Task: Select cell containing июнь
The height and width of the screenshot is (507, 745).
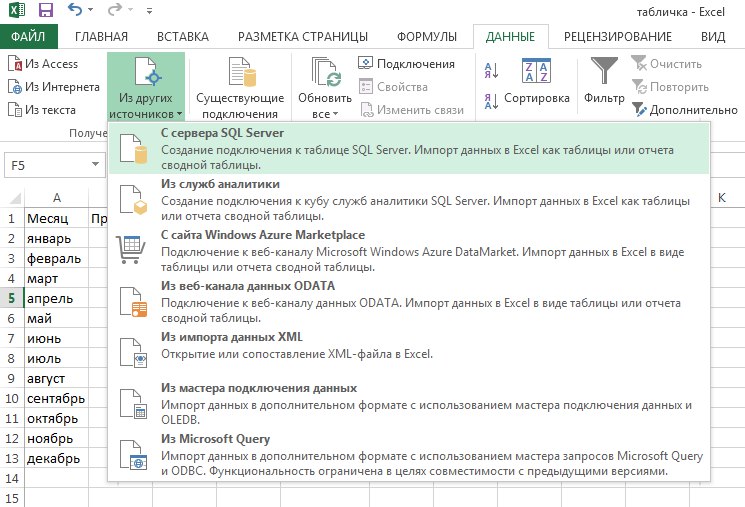Action: [x=57, y=338]
